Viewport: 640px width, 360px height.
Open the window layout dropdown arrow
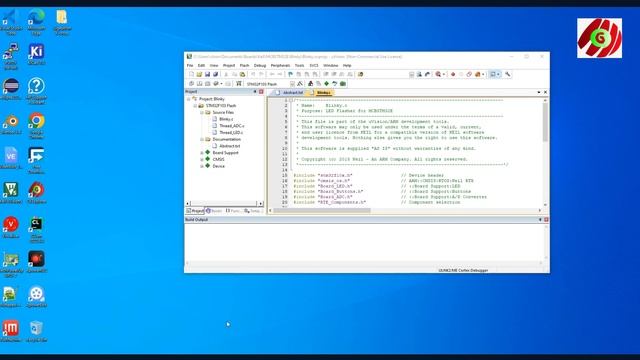(498, 74)
